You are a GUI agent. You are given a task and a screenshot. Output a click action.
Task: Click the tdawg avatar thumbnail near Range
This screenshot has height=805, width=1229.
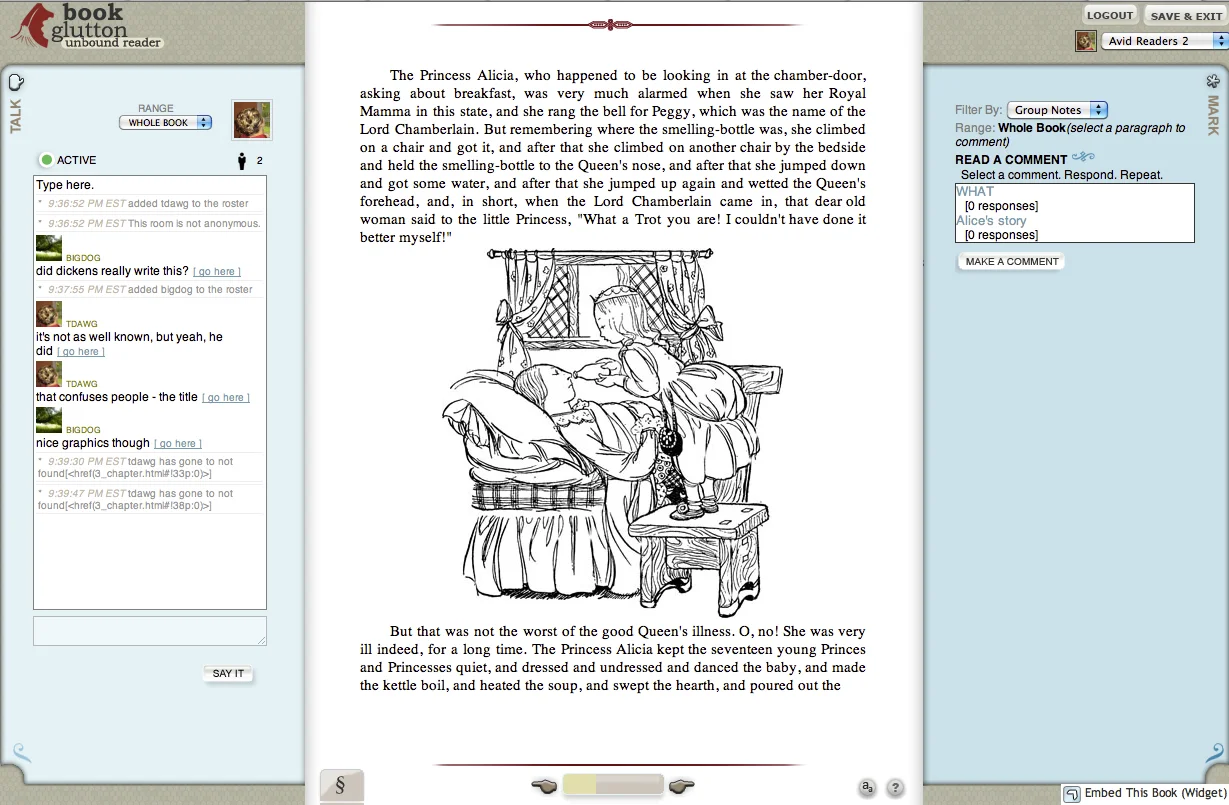[x=252, y=120]
